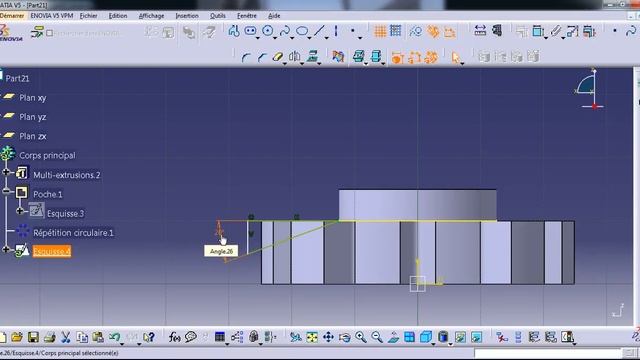The image size is (640, 360).
Task: Save the document with the floppy icon
Action: coord(33,337)
